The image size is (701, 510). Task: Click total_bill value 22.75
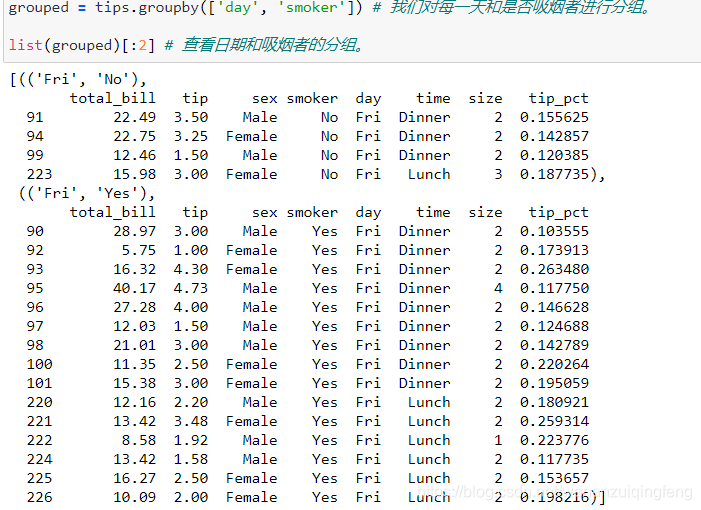[x=135, y=136]
